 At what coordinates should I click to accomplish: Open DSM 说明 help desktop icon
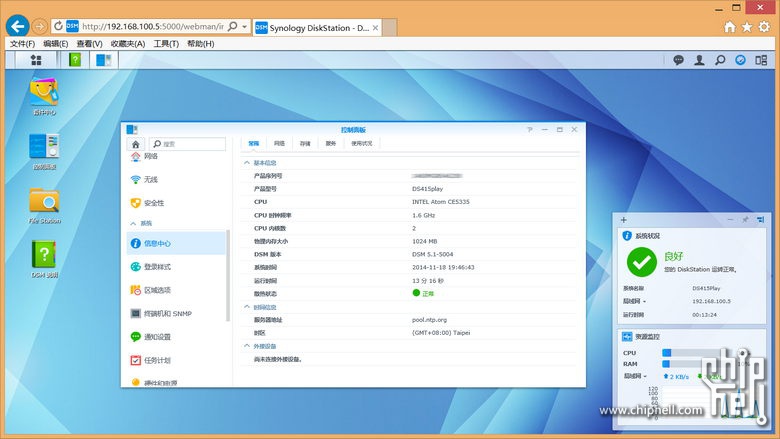(x=44, y=260)
